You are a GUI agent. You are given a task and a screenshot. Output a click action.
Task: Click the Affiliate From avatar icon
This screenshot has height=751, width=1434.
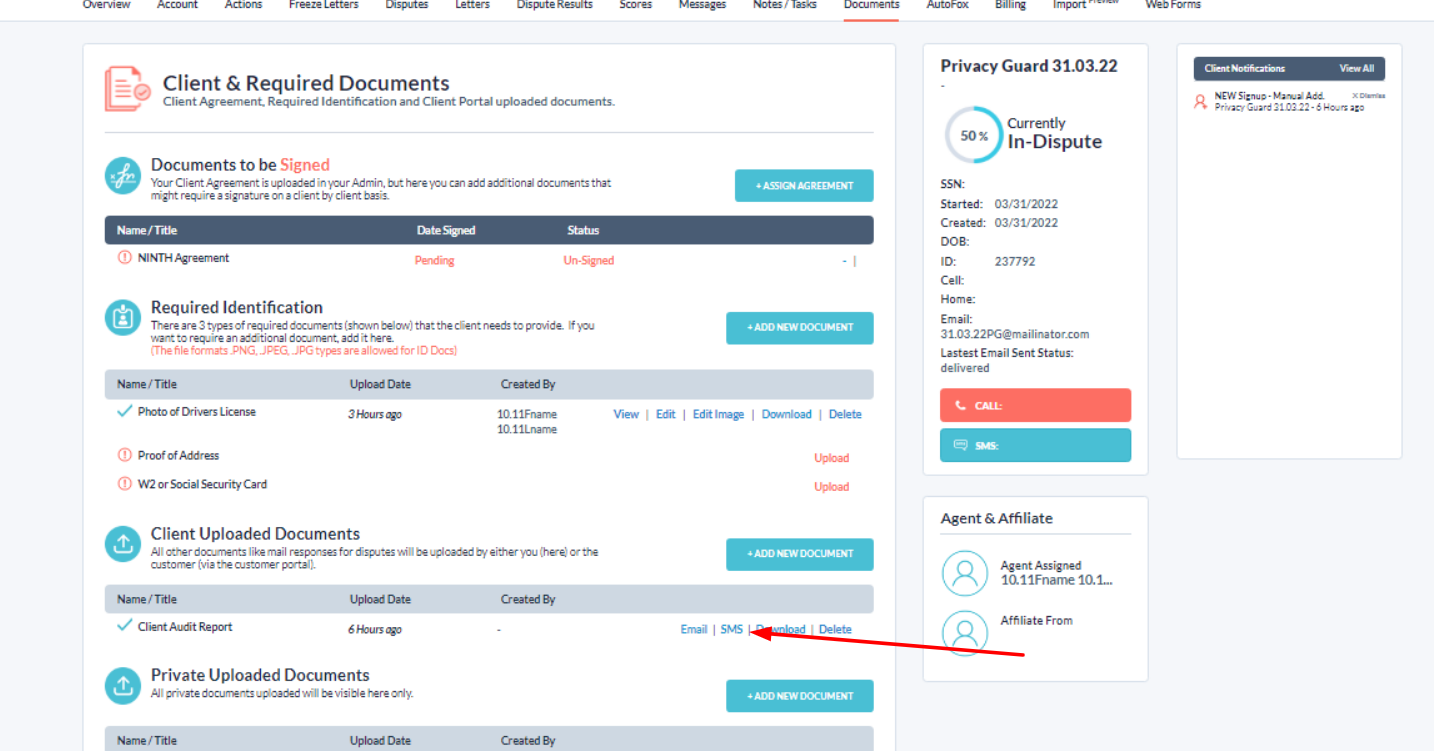pyautogui.click(x=964, y=632)
